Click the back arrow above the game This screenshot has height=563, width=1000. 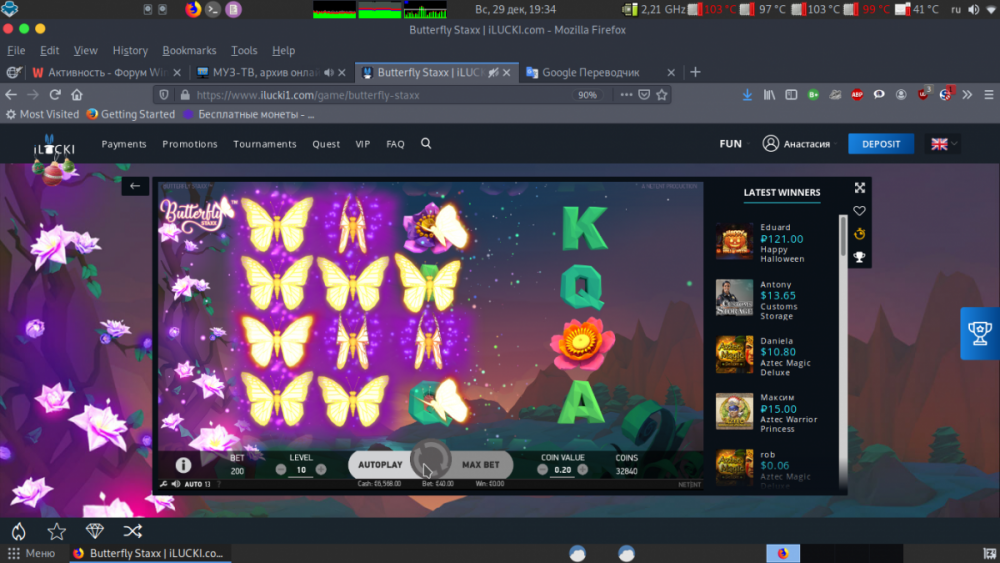[135, 186]
